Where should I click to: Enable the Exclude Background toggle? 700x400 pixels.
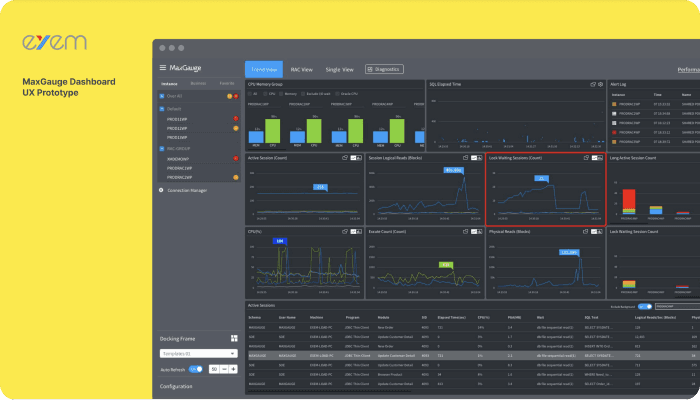[x=644, y=305]
